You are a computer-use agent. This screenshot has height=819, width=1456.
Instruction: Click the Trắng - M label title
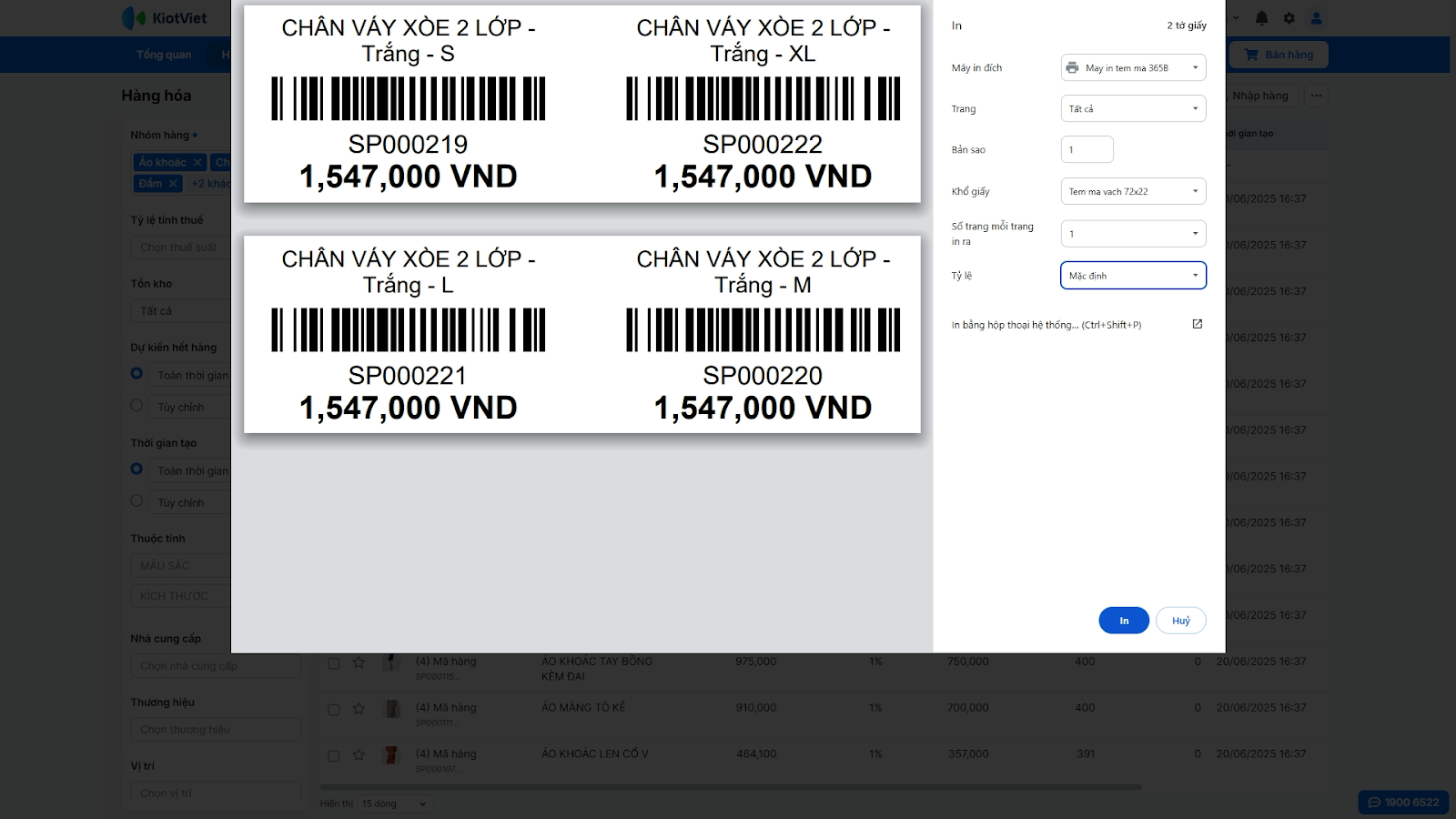point(763,285)
